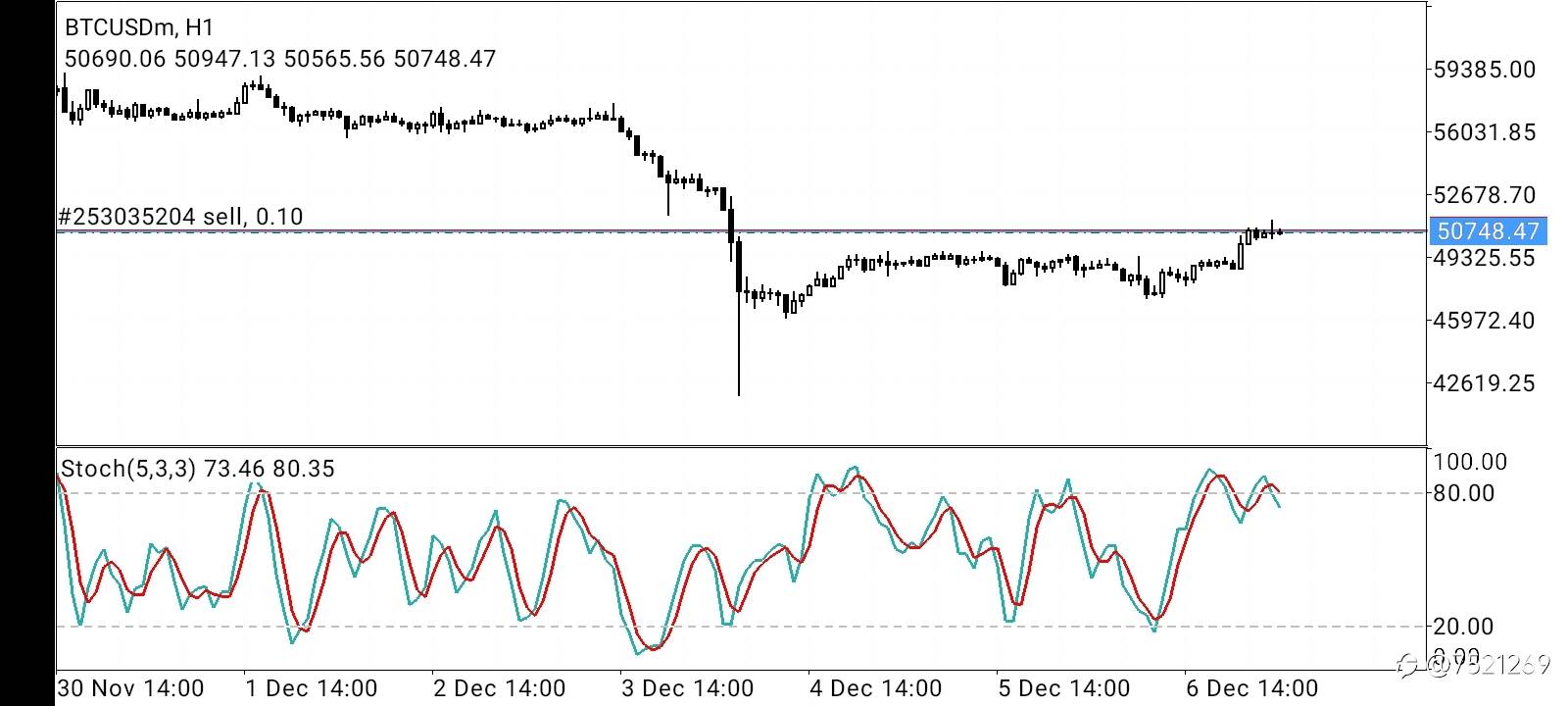Tap price axis label 56031.85
The height and width of the screenshot is (706, 1568).
click(1484, 132)
